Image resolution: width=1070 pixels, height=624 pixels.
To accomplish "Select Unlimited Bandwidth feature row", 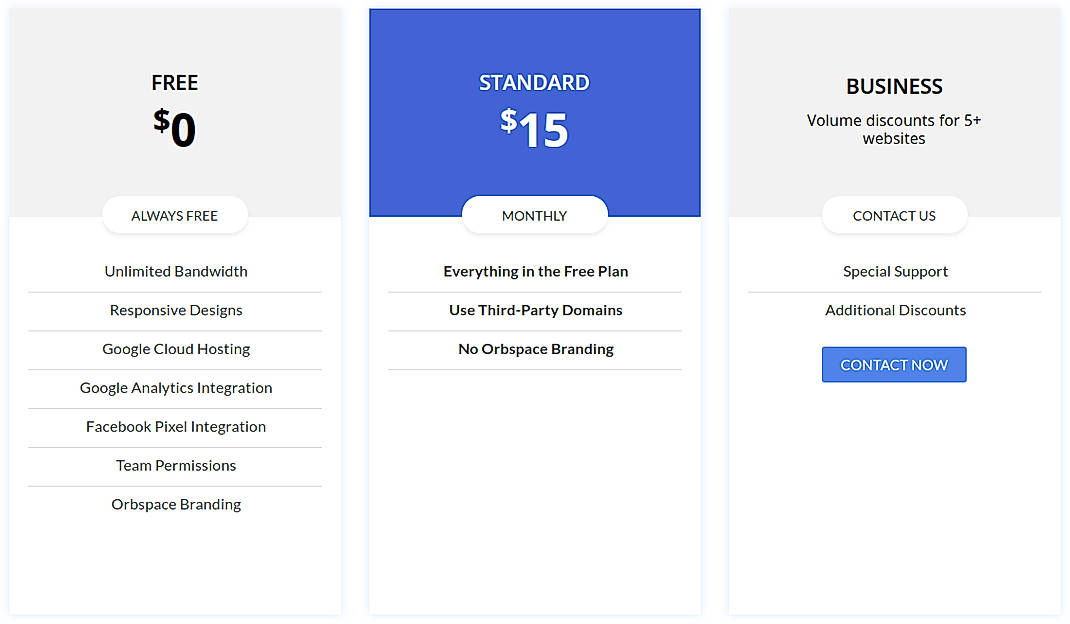I will pyautogui.click(x=176, y=271).
